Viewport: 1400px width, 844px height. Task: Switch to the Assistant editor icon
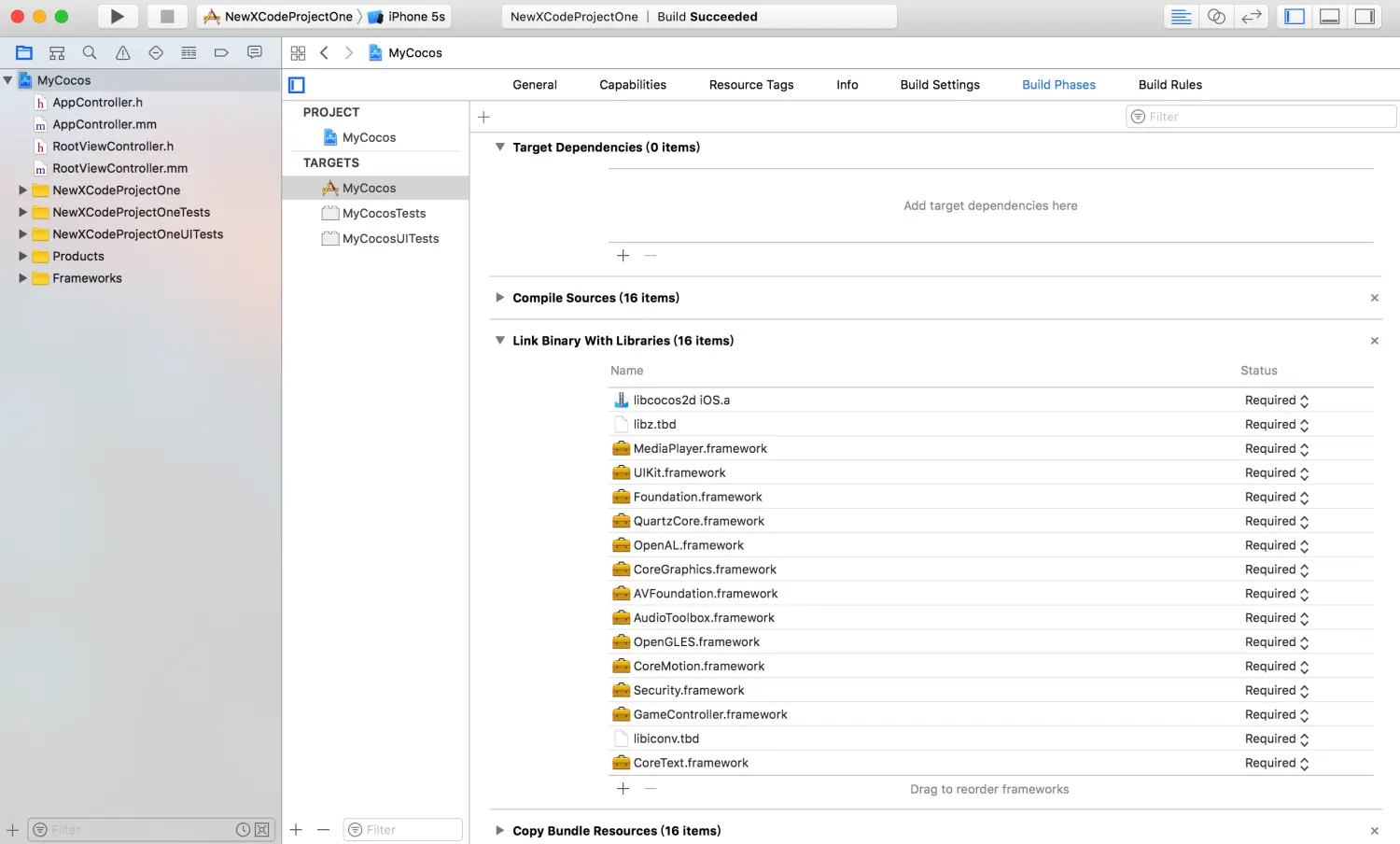point(1216,17)
